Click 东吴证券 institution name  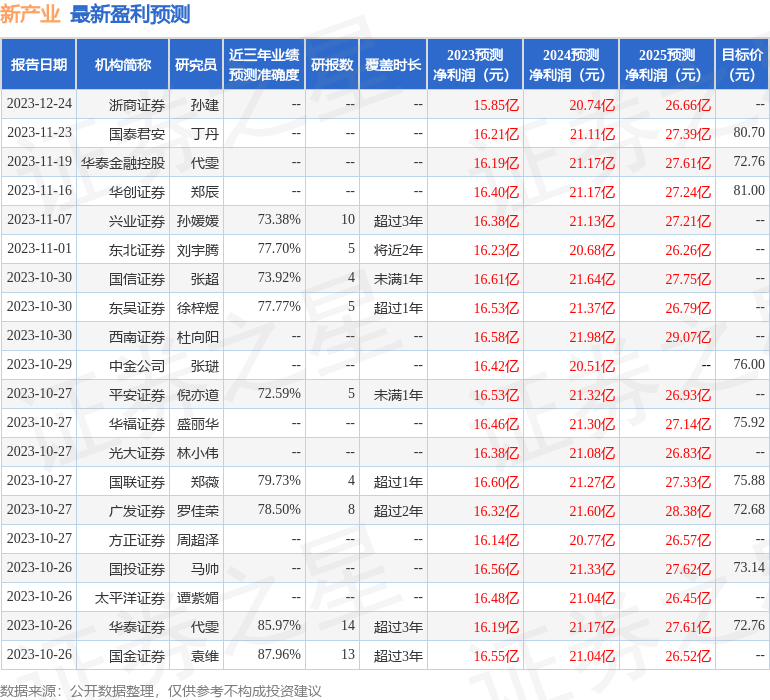[137, 308]
